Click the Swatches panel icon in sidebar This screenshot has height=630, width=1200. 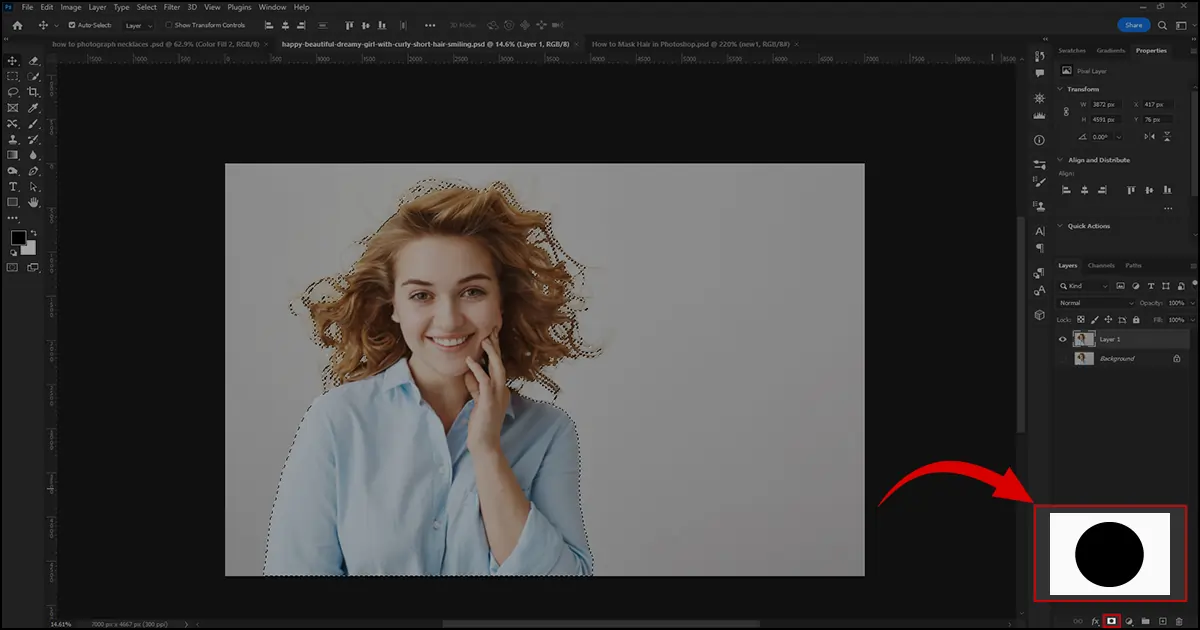pos(1070,49)
